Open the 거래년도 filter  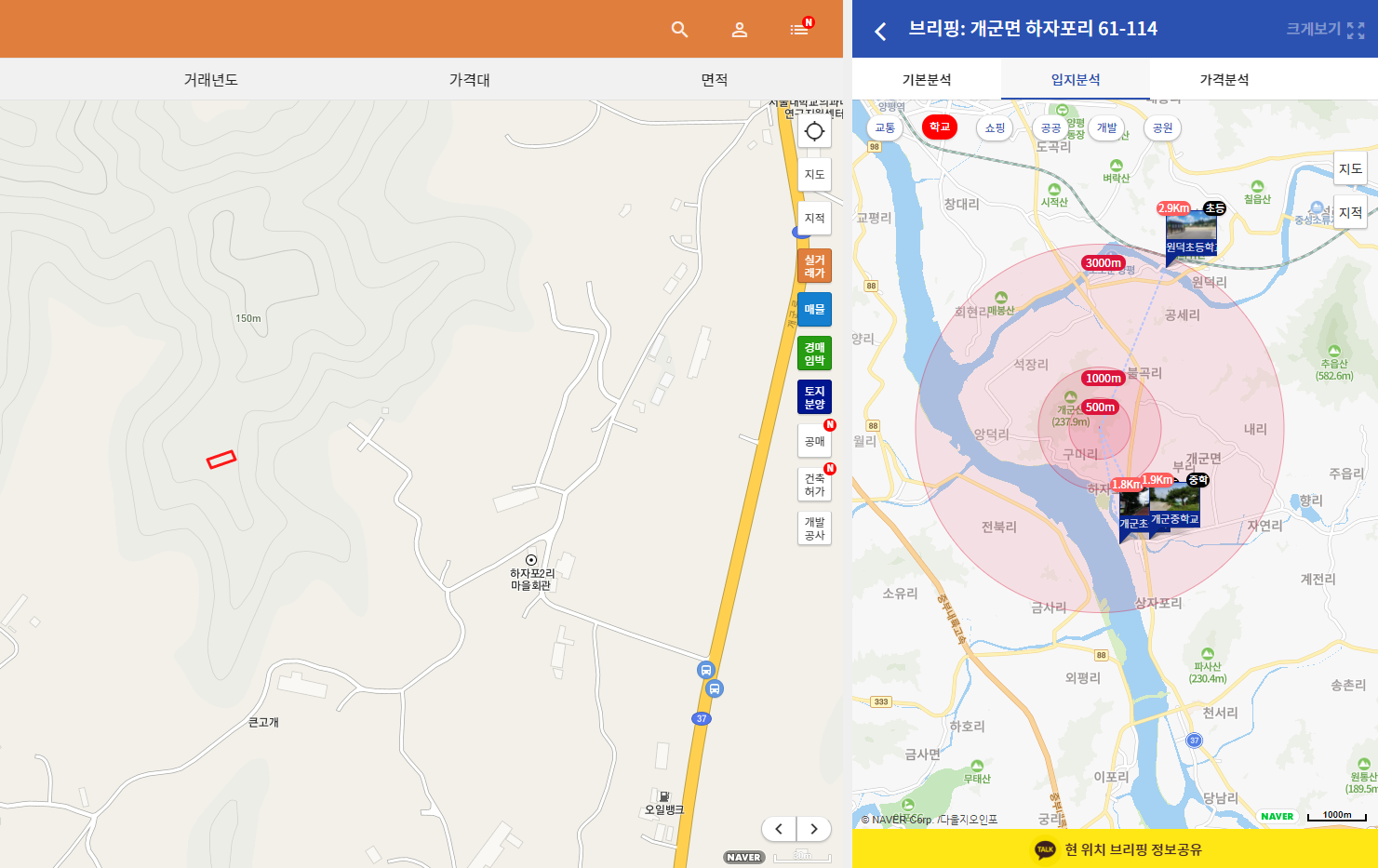coord(211,80)
